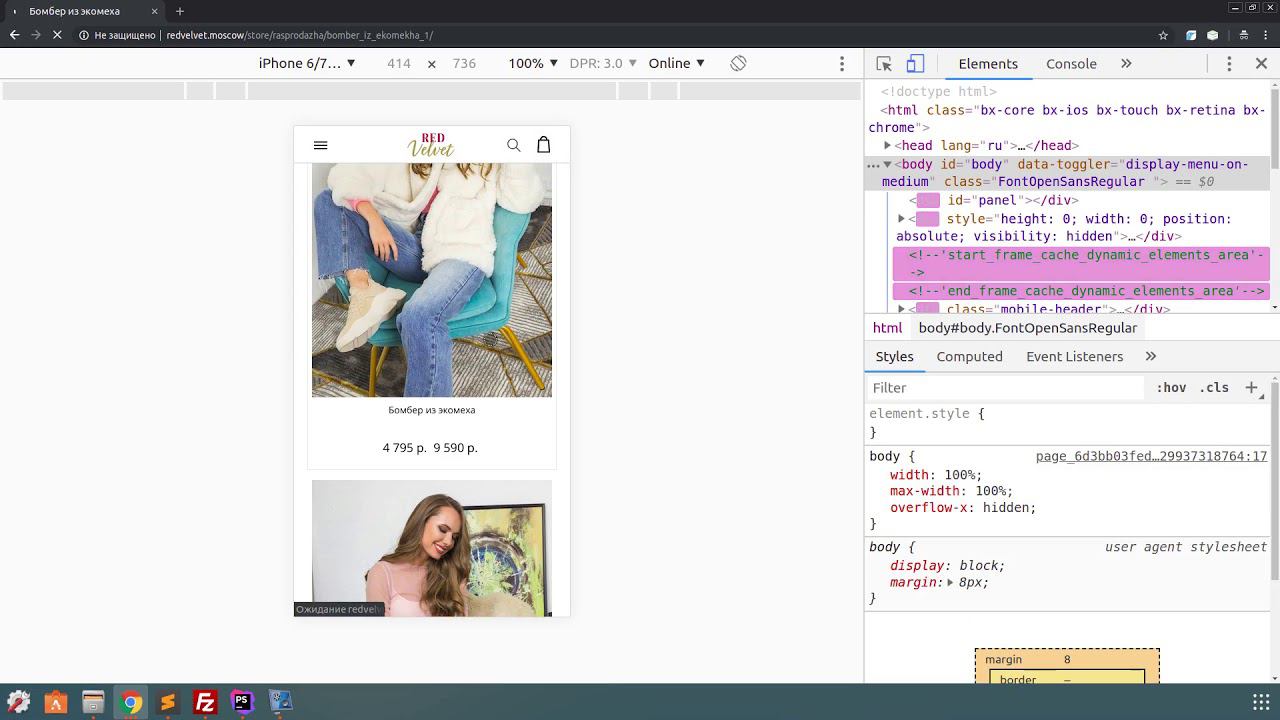Show more DevTools panel tabs
Viewport: 1280px width, 720px height.
pos(1126,63)
